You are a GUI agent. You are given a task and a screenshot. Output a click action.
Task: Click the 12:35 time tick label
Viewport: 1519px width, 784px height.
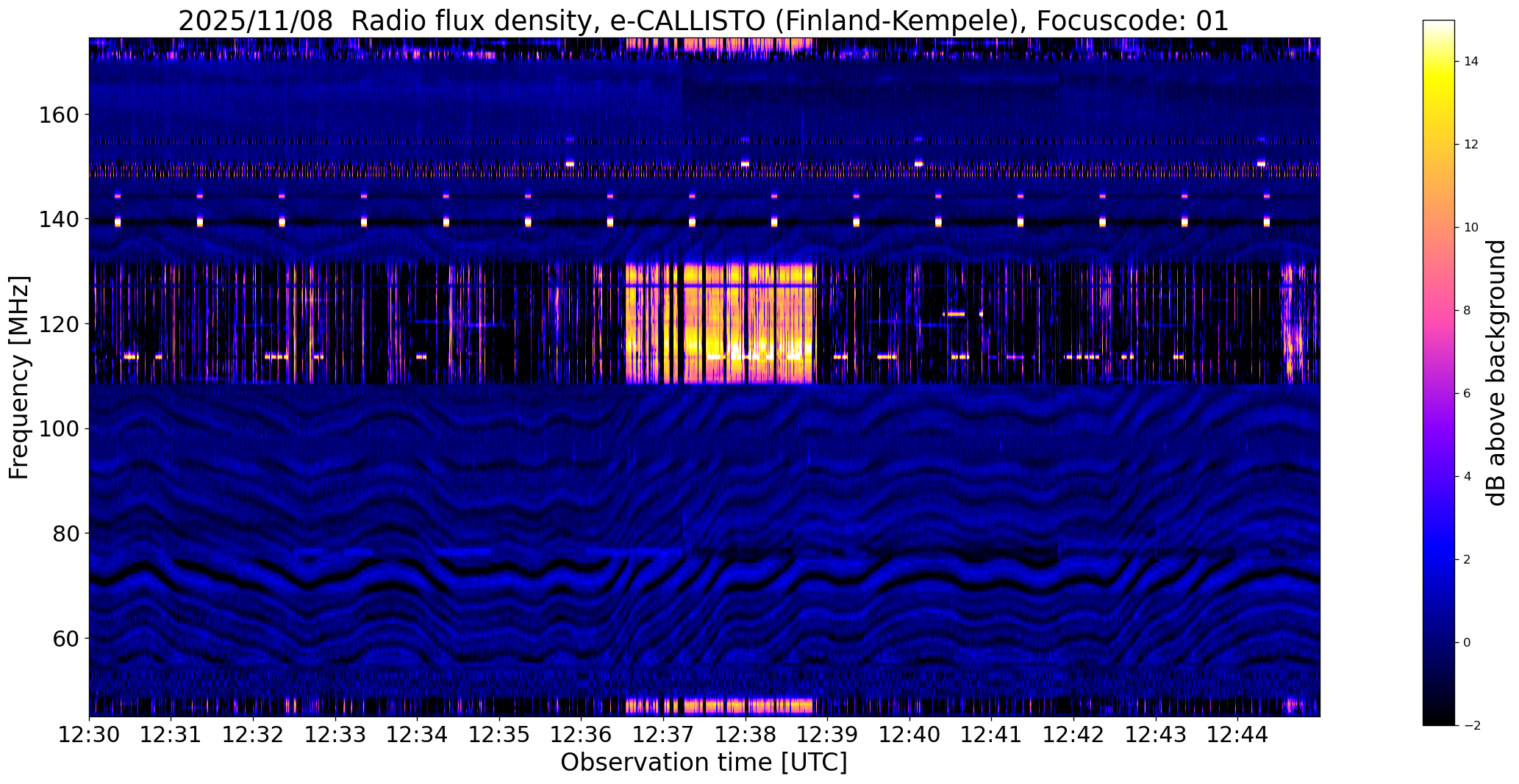click(499, 734)
